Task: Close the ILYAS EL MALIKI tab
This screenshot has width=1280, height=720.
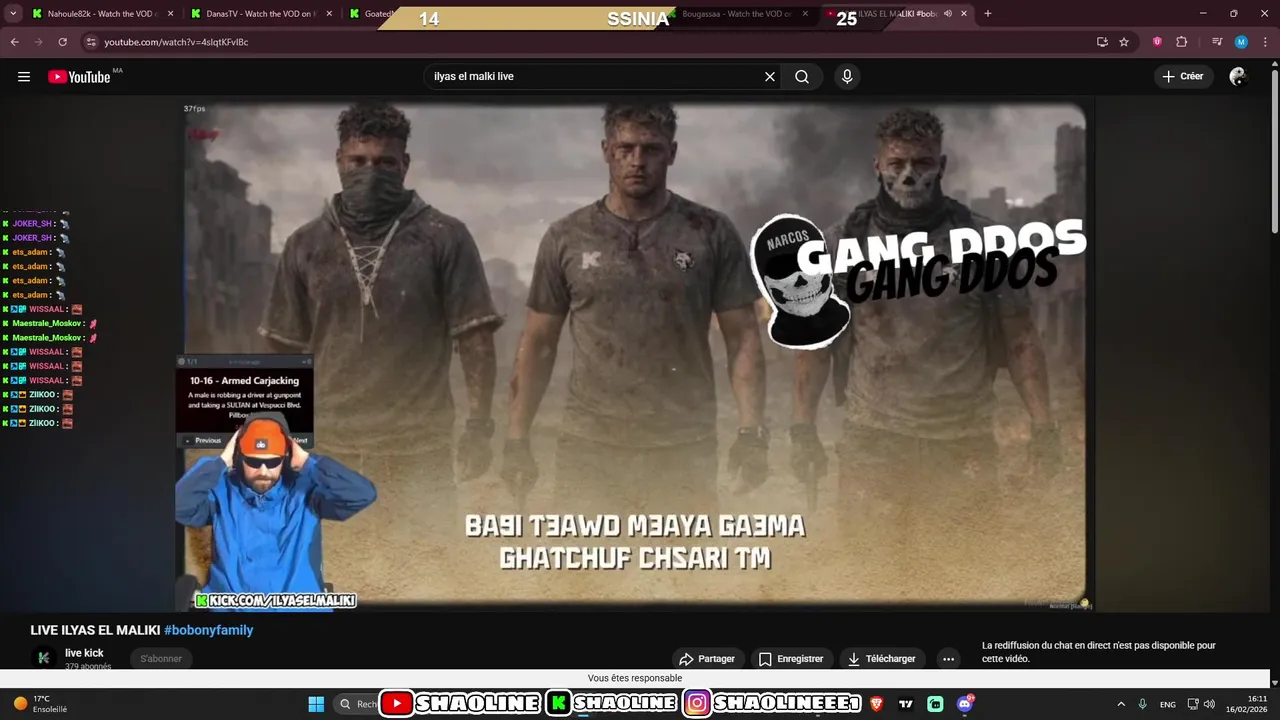Action: point(964,14)
